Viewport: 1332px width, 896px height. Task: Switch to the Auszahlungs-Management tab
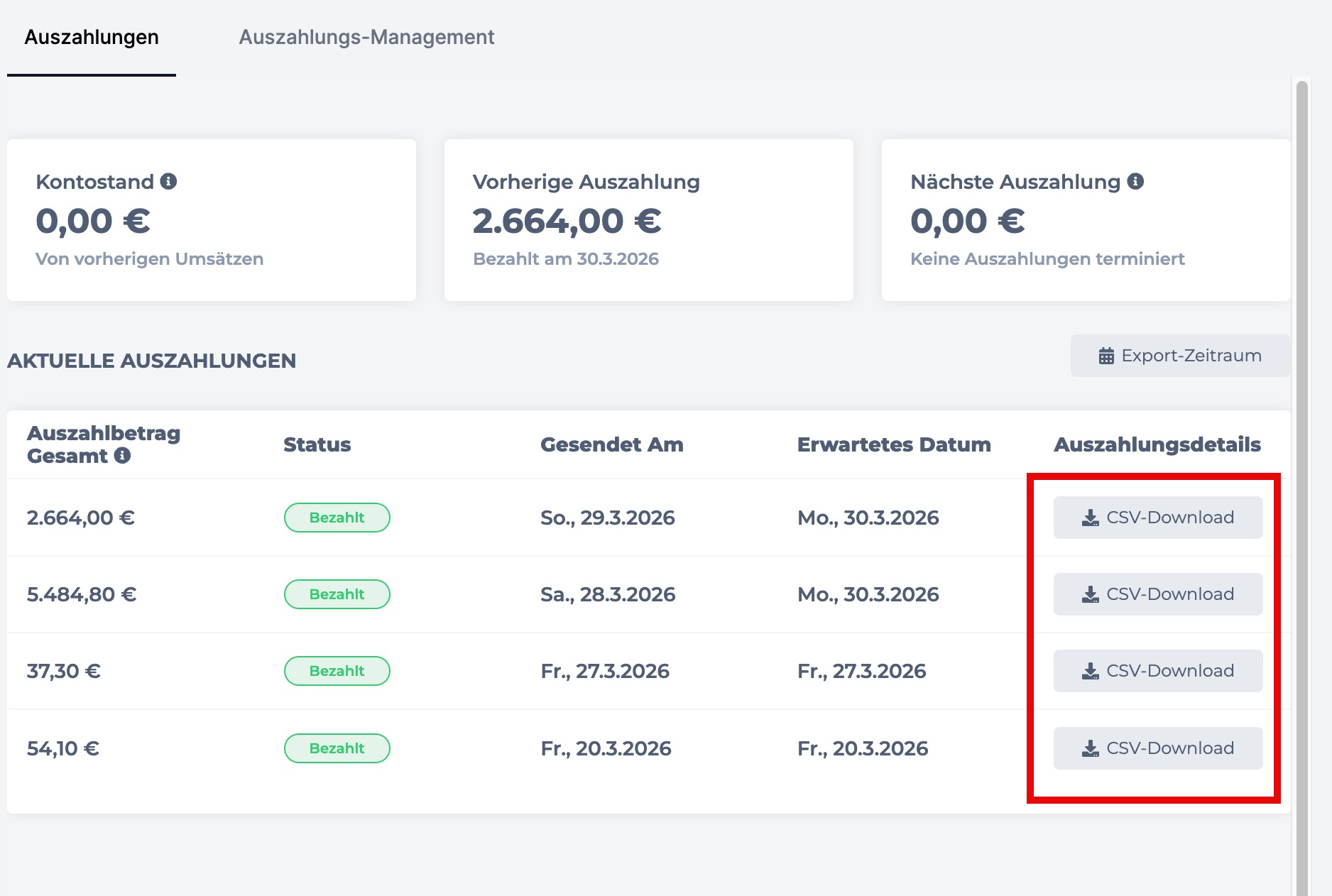point(366,37)
